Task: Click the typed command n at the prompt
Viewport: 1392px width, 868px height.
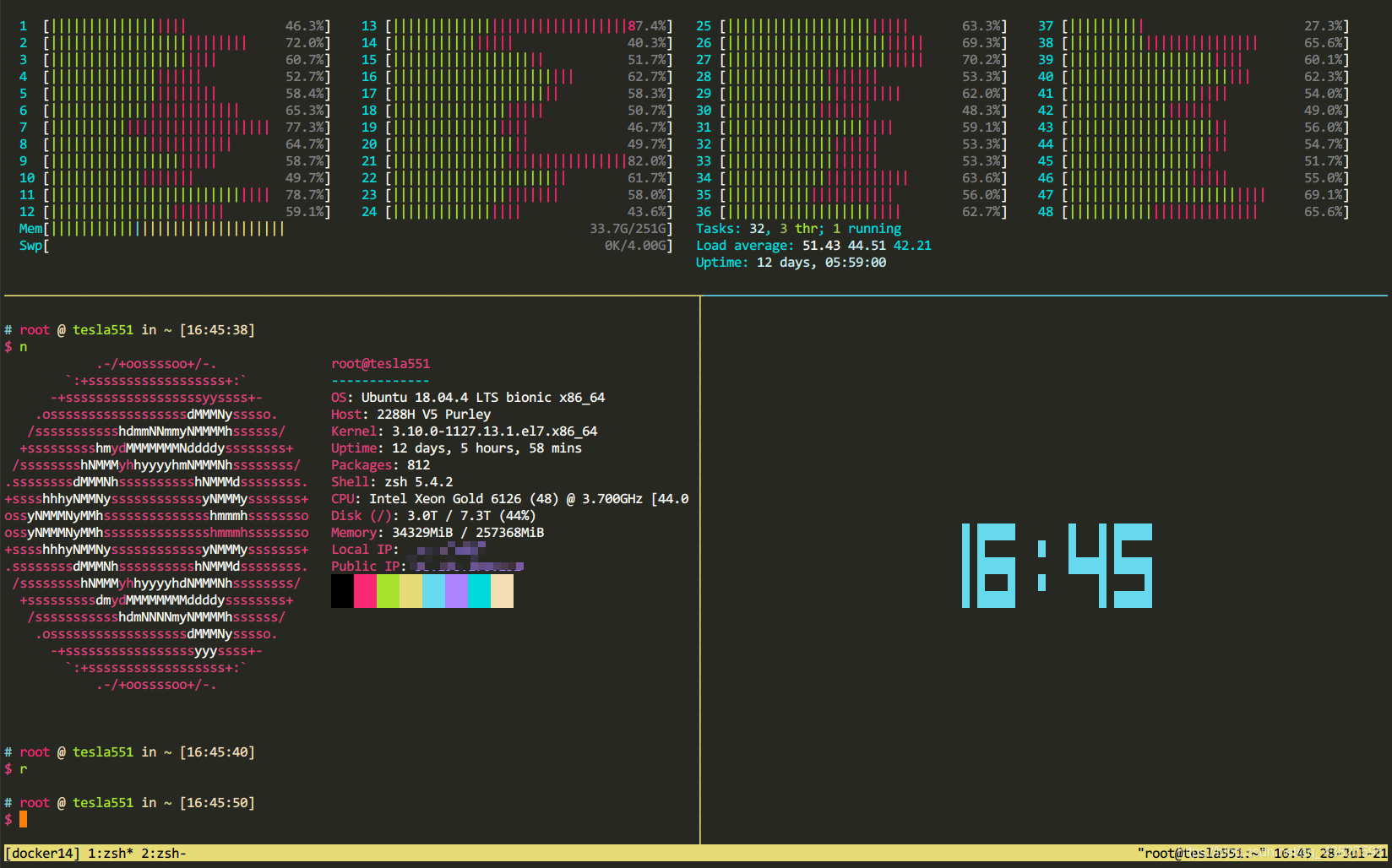Action: tap(24, 347)
